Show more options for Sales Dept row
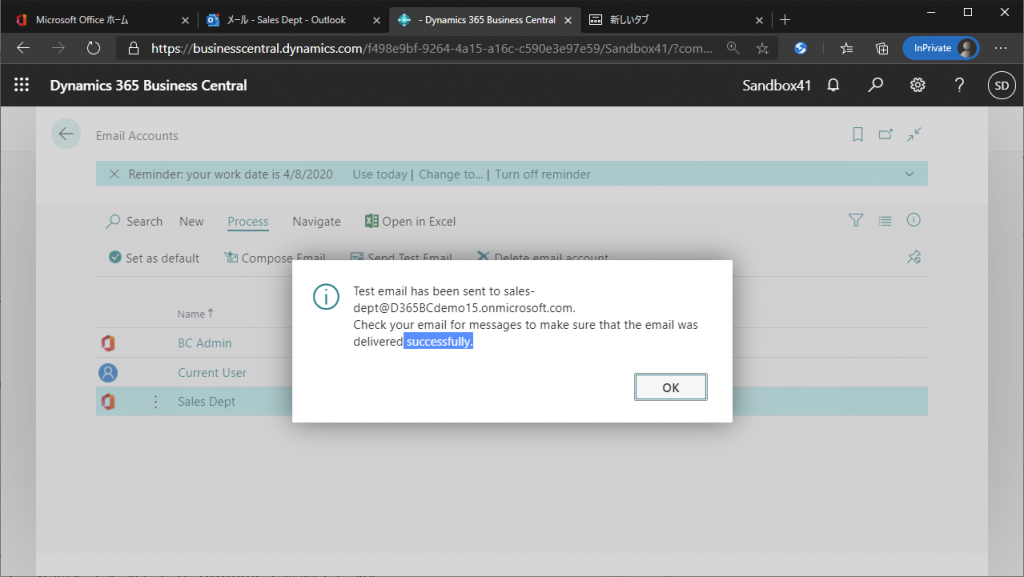The height and width of the screenshot is (577, 1024). point(155,401)
